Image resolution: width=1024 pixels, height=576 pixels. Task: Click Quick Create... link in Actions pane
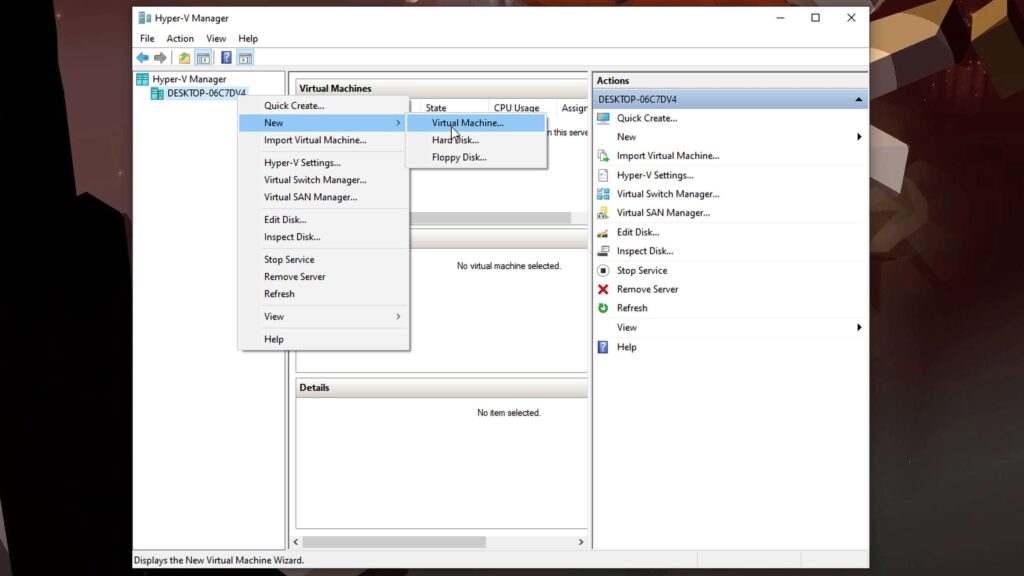coord(647,118)
